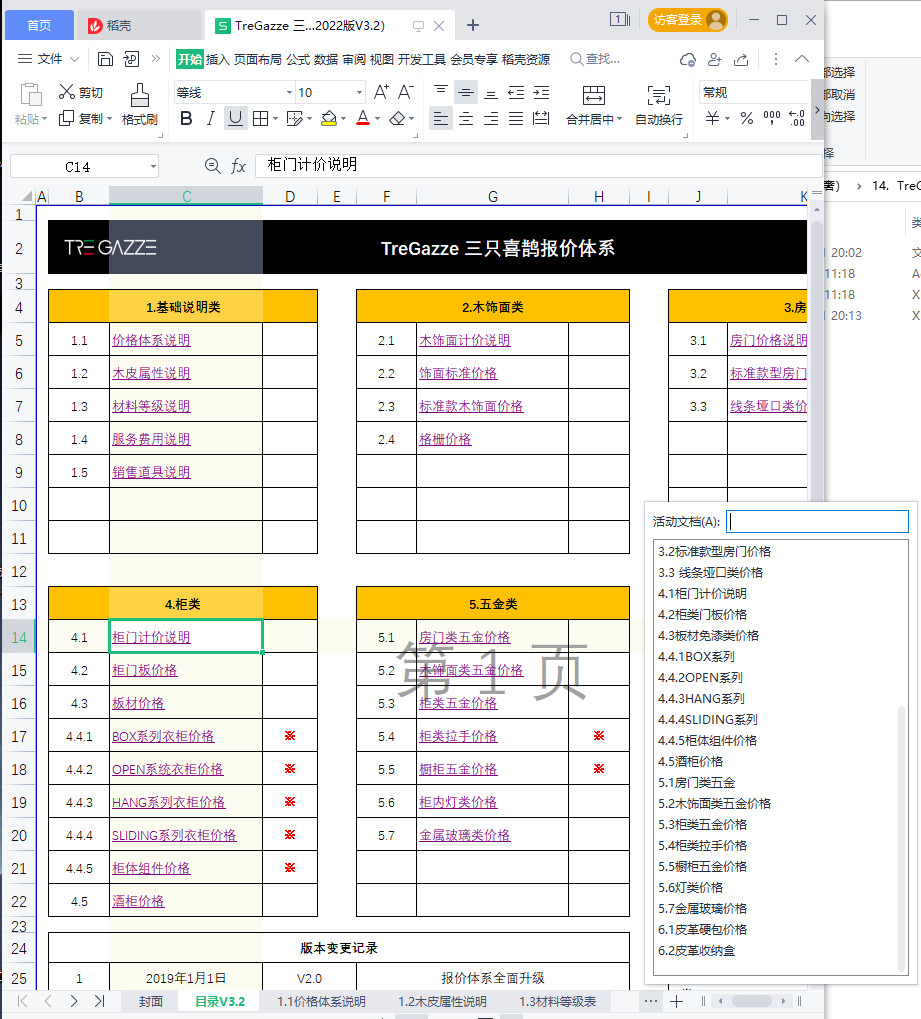Click the Paste clipboard icon
Image resolution: width=921 pixels, height=1019 pixels.
tap(30, 95)
